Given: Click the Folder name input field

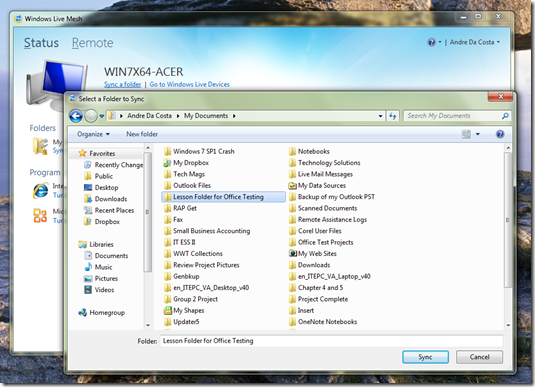Looking at the screenshot, I should coord(331,341).
